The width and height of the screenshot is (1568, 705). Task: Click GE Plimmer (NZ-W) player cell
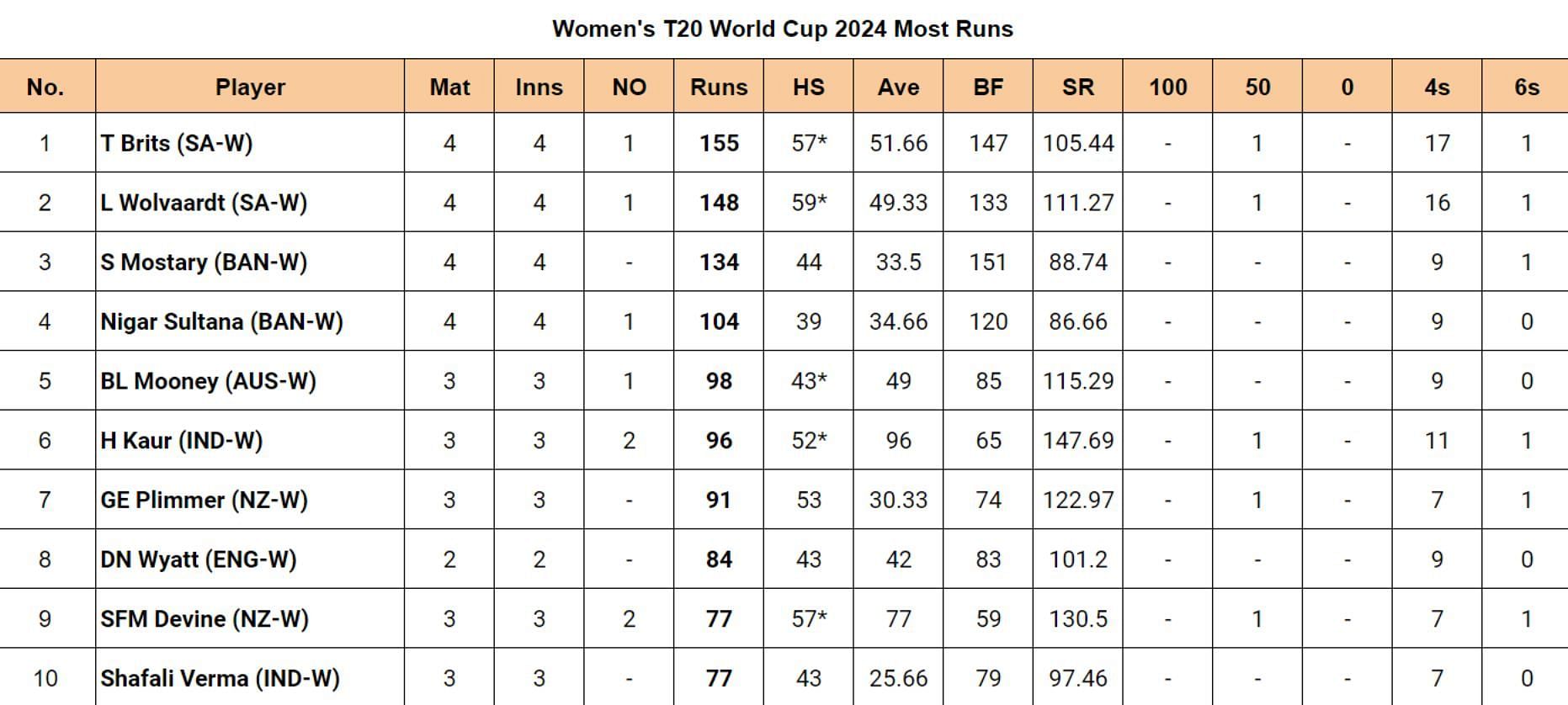[204, 500]
